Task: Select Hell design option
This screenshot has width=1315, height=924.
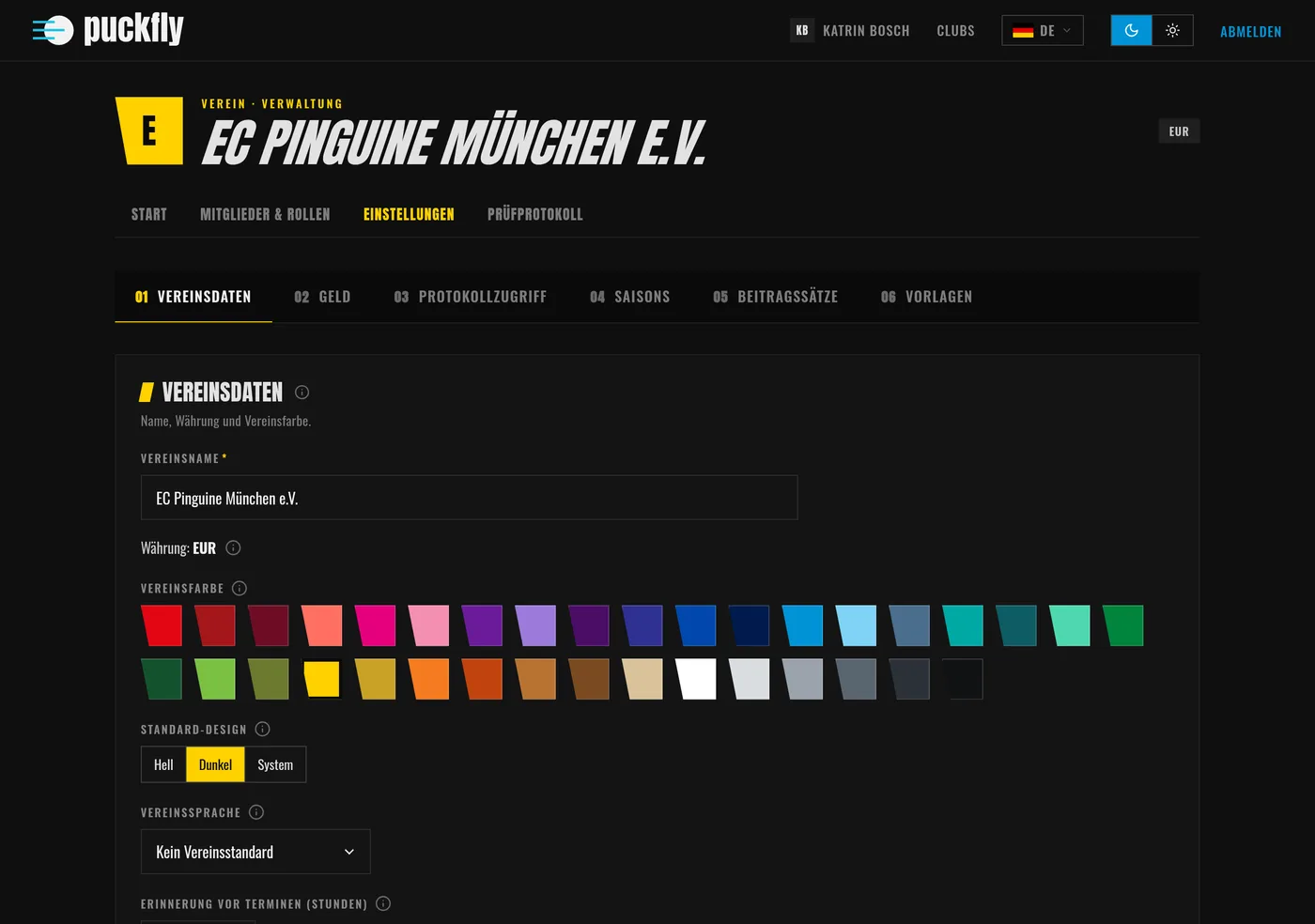Action: (163, 764)
